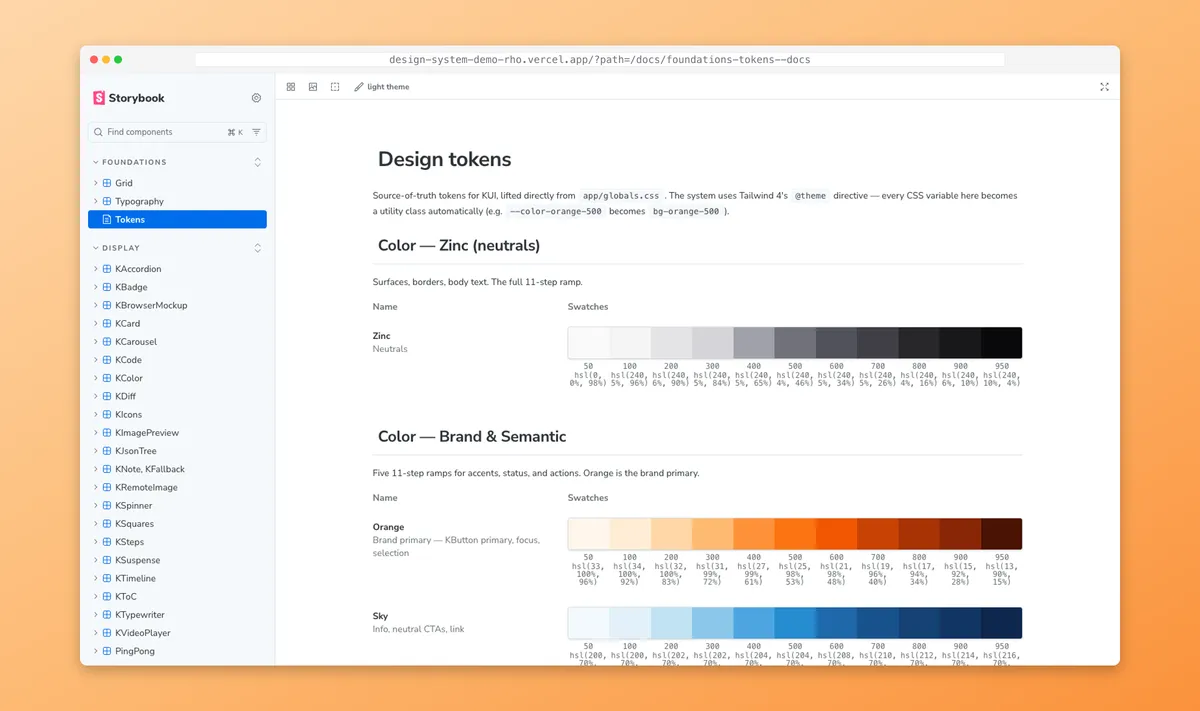
Task: Click the @theme code text
Action: [x=811, y=196]
